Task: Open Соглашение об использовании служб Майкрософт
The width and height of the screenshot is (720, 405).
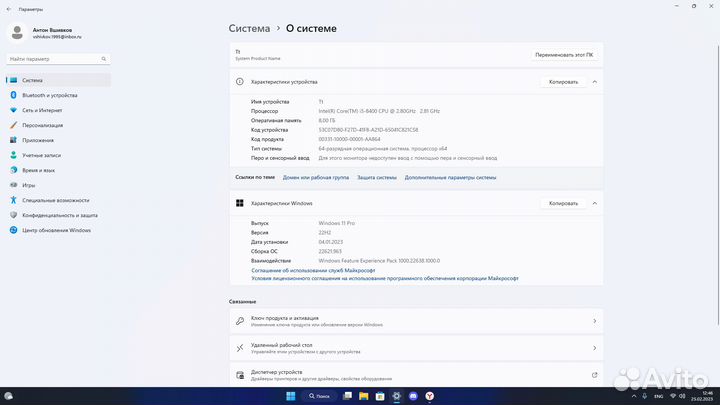Action: point(313,270)
